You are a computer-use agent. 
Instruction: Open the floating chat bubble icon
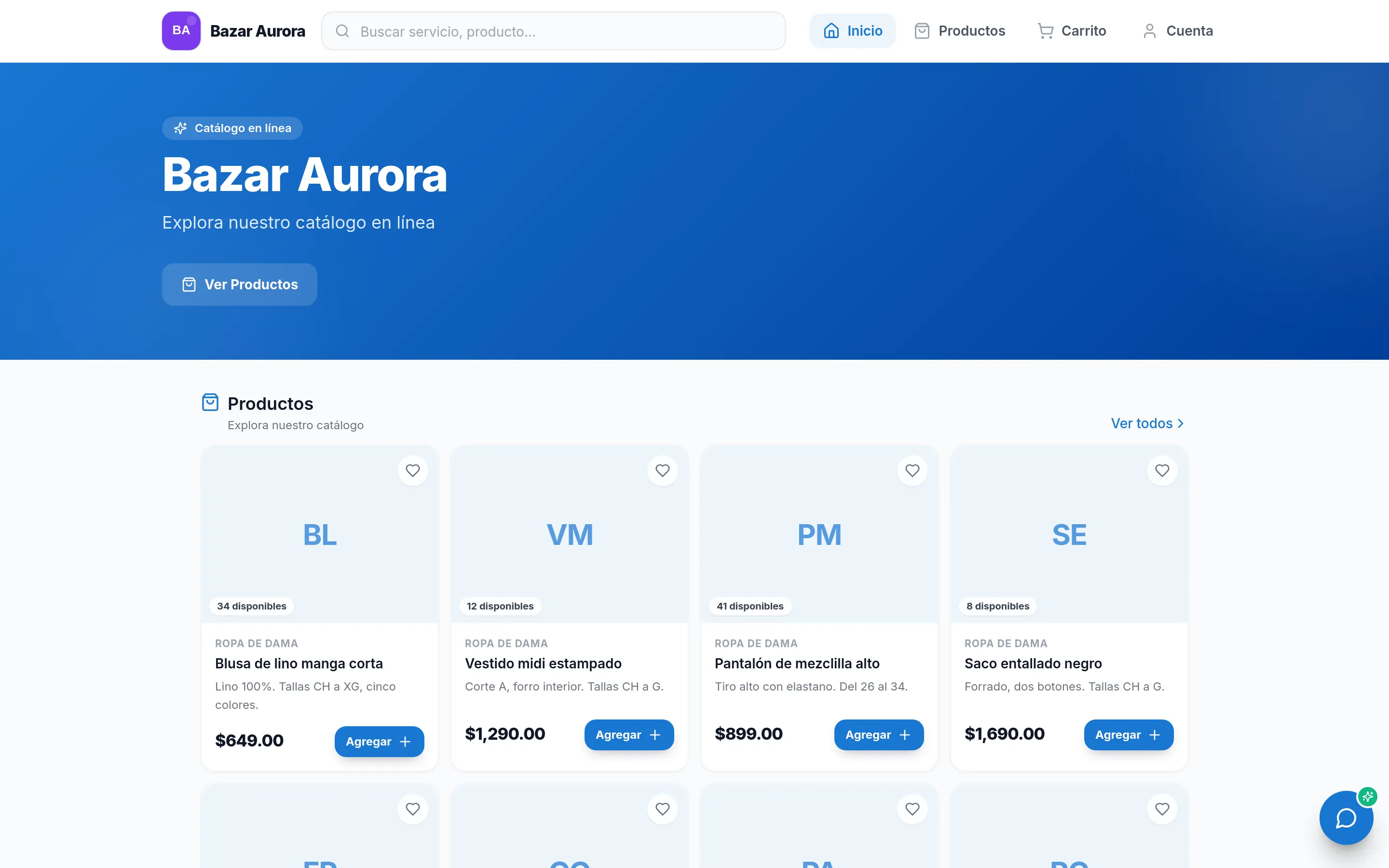click(1346, 817)
